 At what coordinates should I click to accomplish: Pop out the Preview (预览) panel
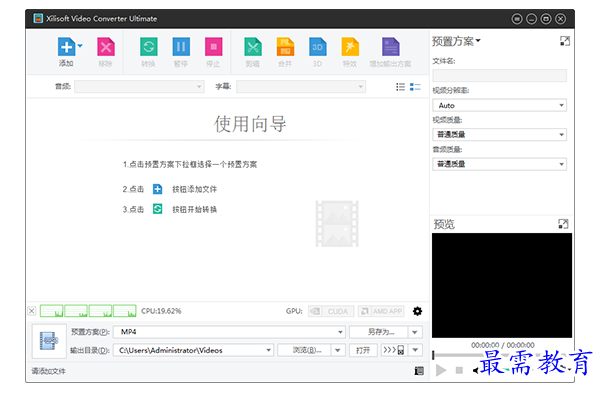[563, 224]
